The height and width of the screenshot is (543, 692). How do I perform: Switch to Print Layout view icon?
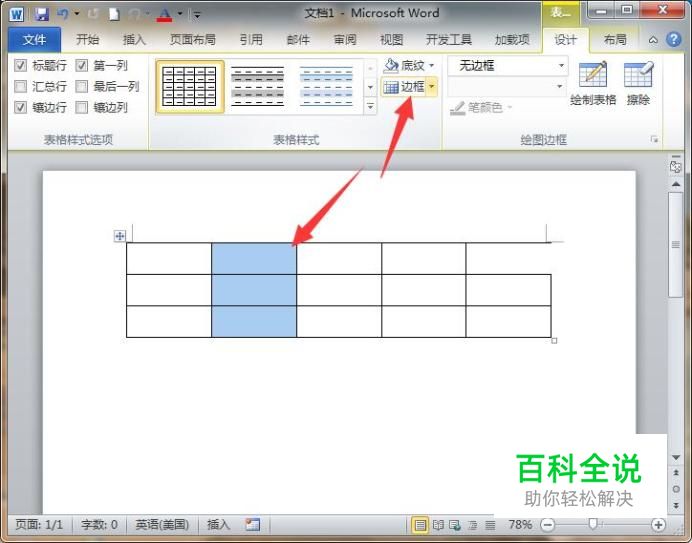420,525
